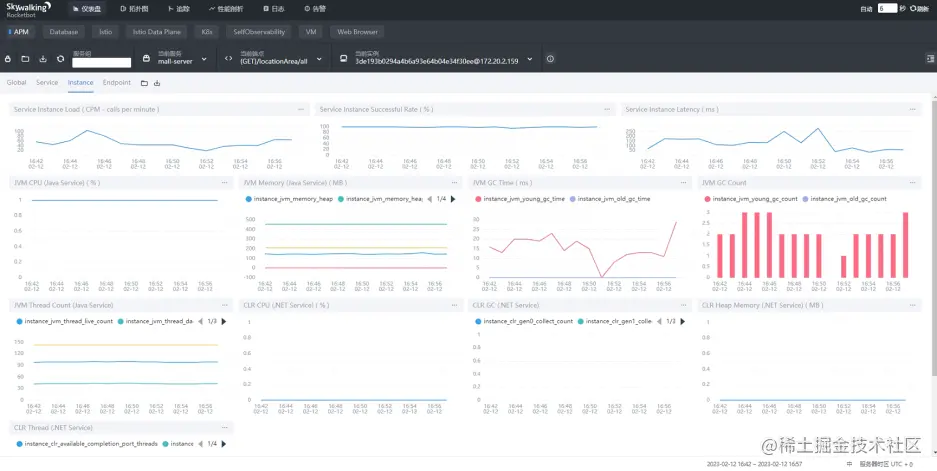
Task: Go to next legend page in JVM Memory chart
Action: point(453,199)
